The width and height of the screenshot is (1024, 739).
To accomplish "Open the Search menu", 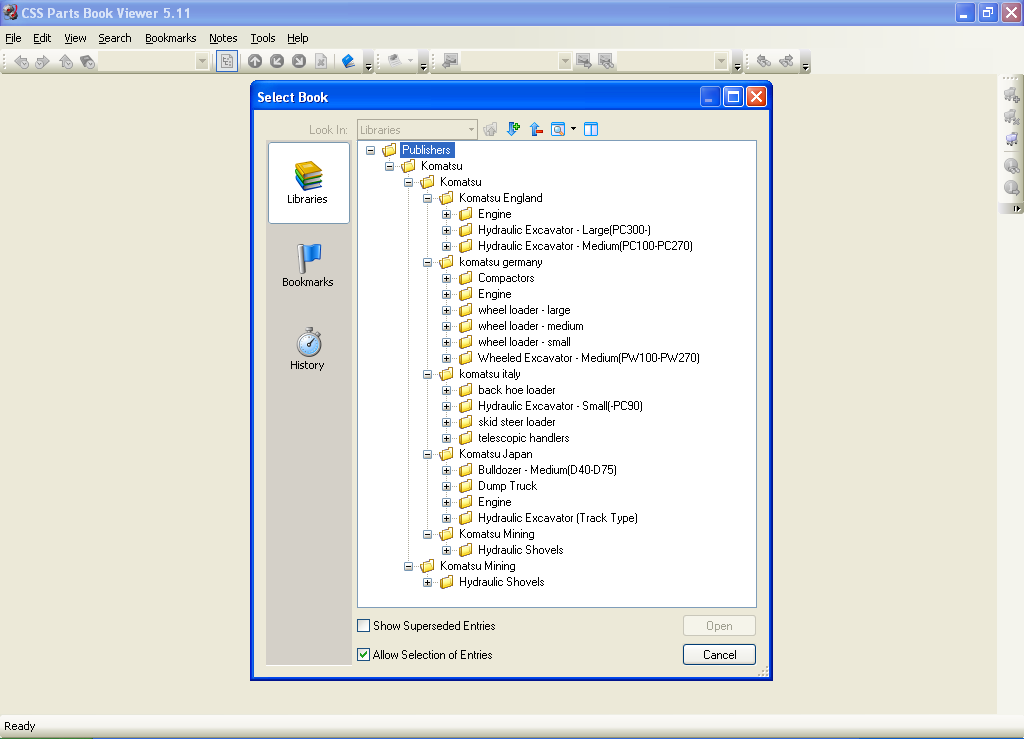I will click(115, 38).
